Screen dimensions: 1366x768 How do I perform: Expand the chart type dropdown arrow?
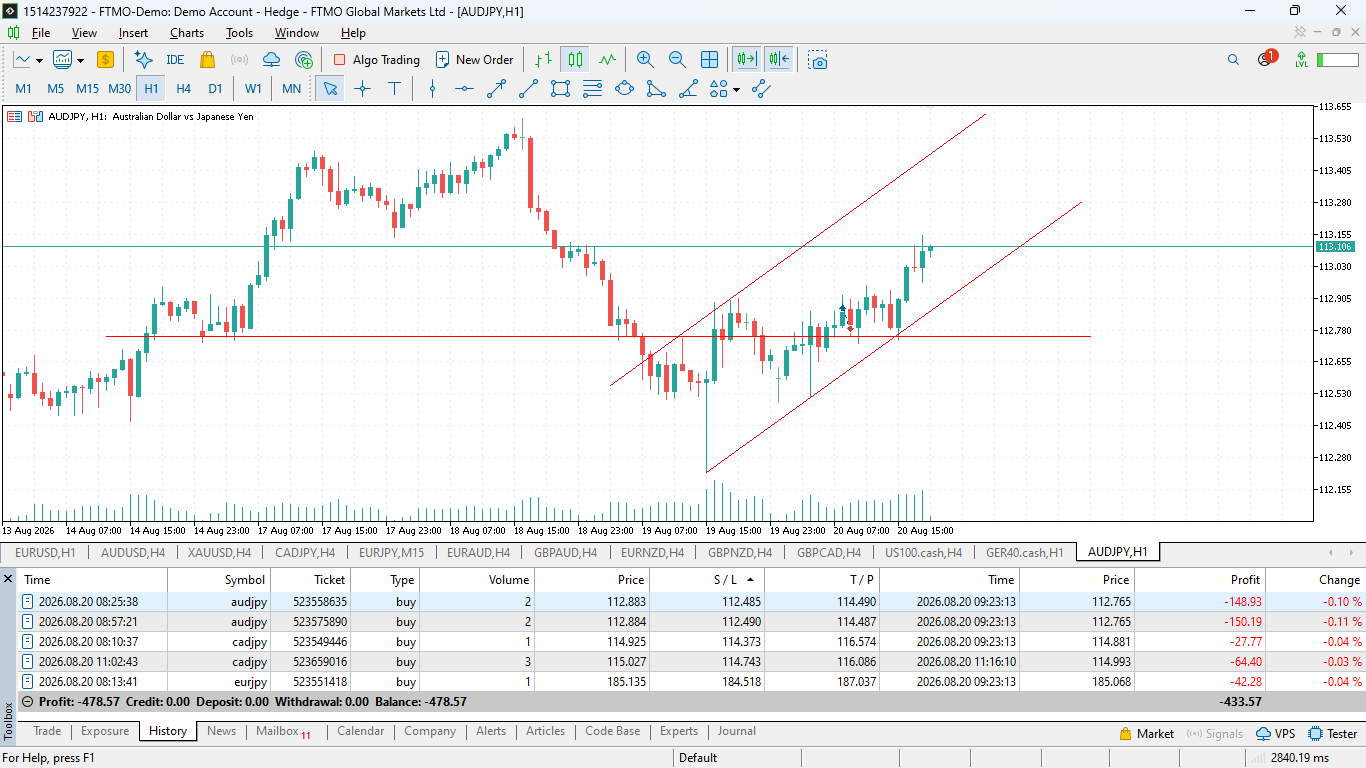coord(80,60)
